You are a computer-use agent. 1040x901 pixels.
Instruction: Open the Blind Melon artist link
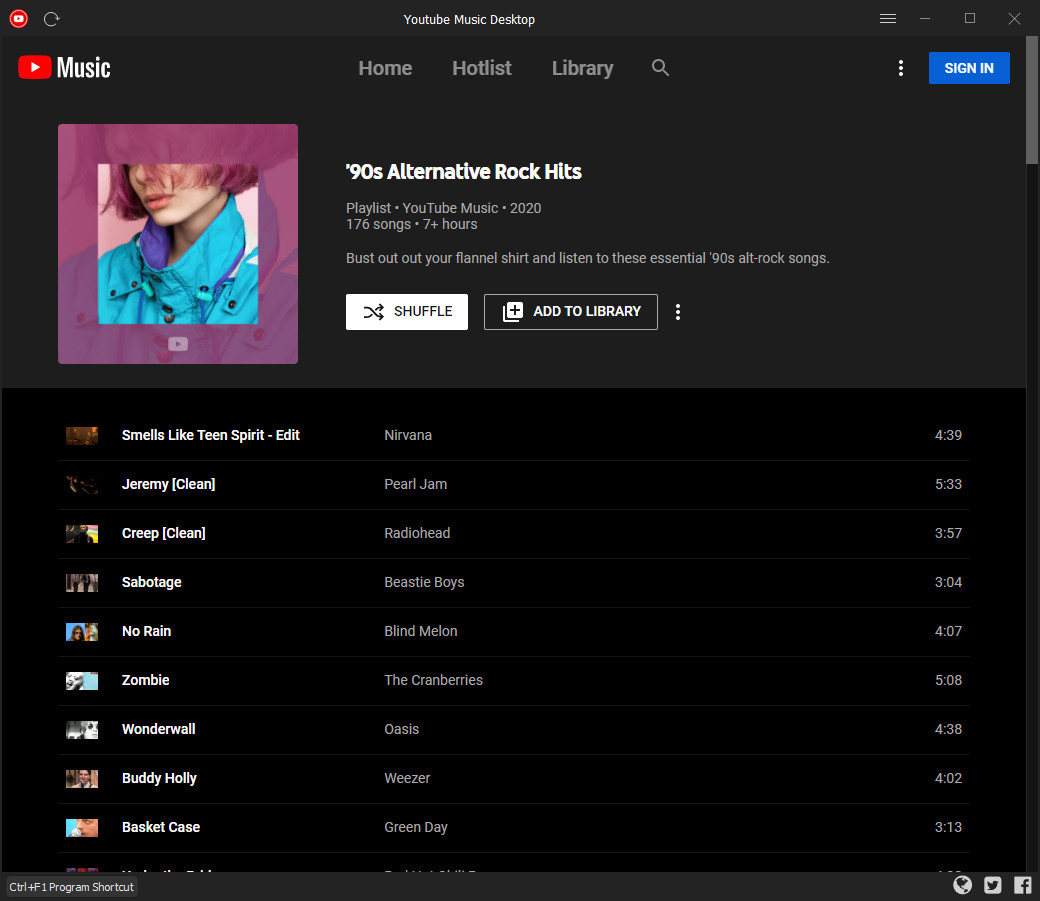(x=421, y=632)
